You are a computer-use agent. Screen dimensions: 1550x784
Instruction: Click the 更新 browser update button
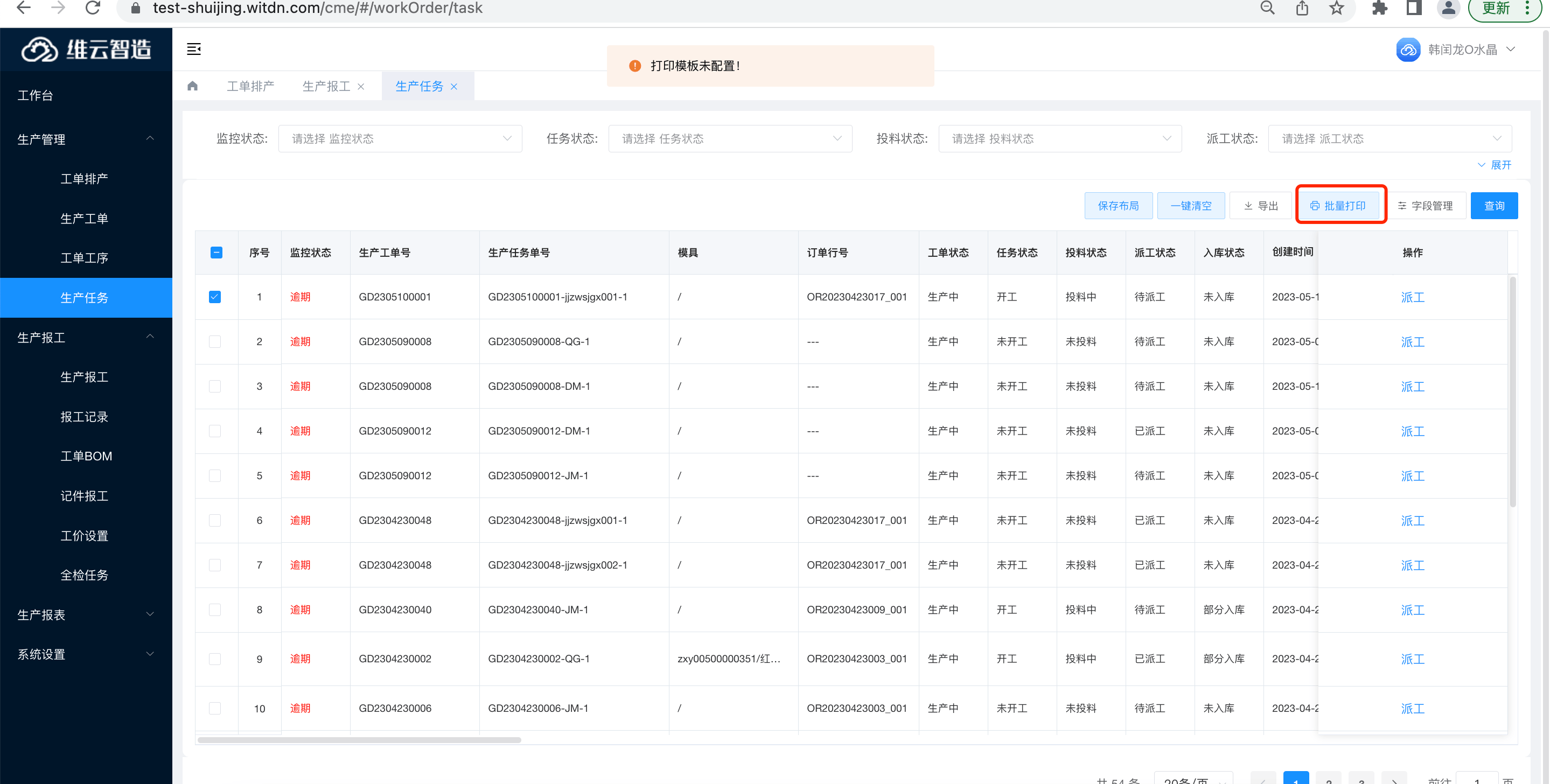tap(1496, 9)
